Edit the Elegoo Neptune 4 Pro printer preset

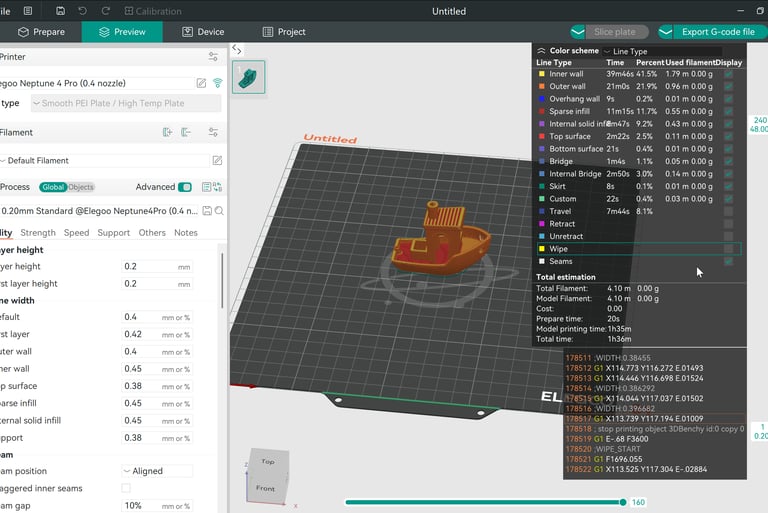(x=201, y=83)
